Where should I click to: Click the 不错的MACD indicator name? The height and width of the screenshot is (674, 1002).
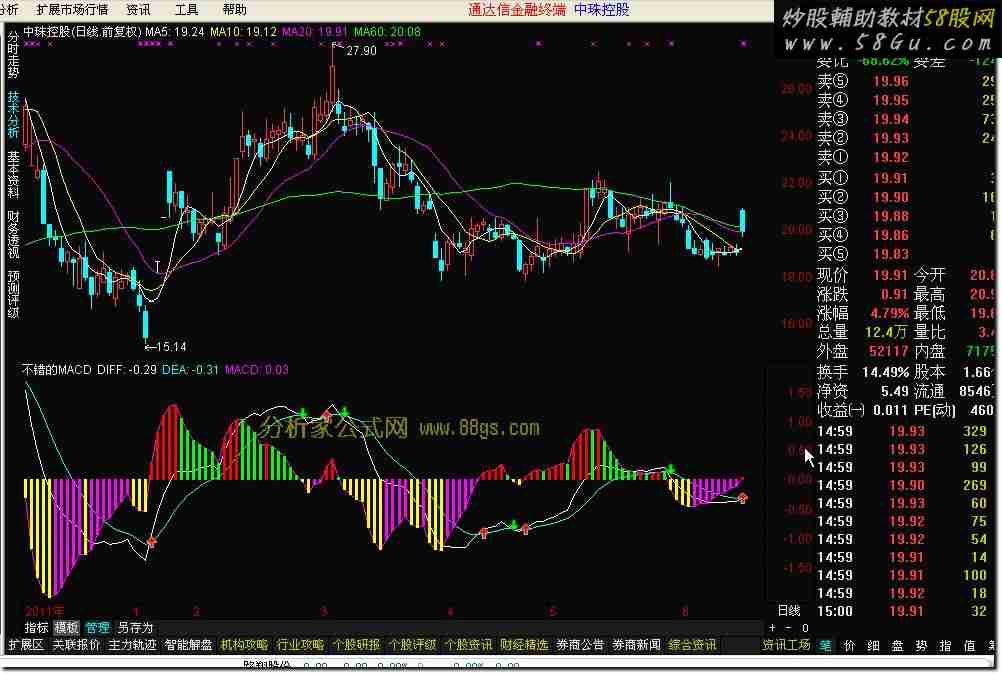pyautogui.click(x=57, y=369)
